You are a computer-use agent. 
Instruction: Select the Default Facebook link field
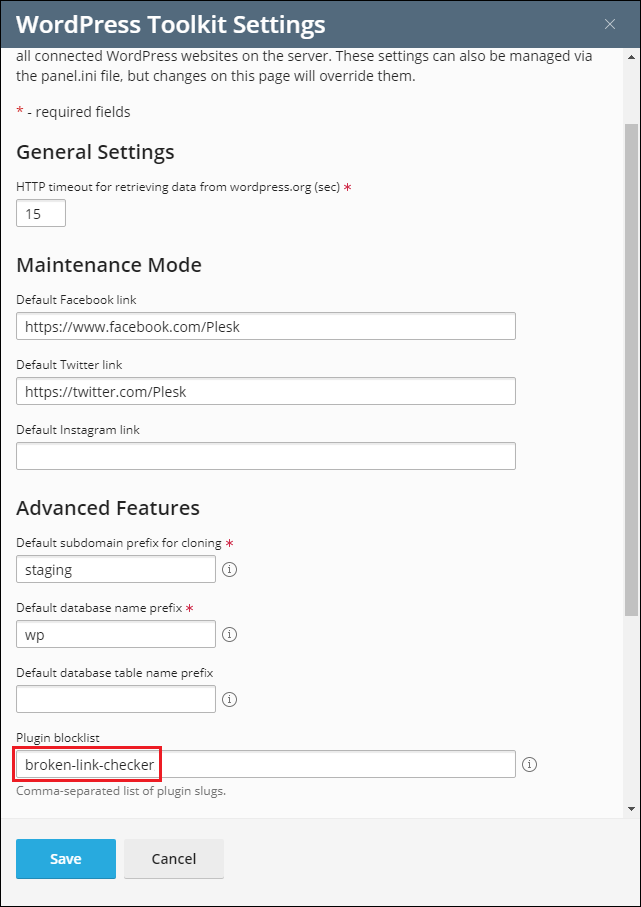click(266, 326)
